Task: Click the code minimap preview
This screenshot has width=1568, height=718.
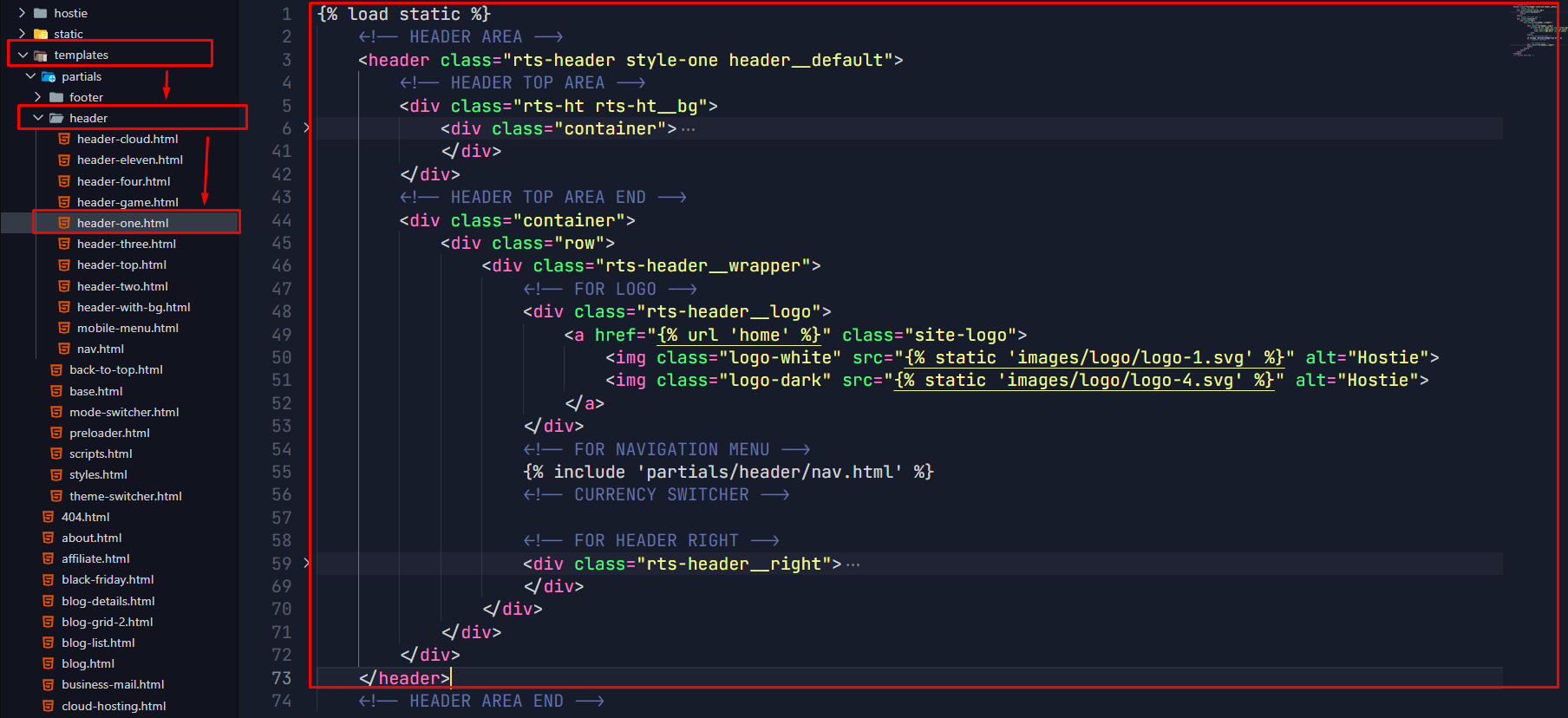Action: point(1536,30)
